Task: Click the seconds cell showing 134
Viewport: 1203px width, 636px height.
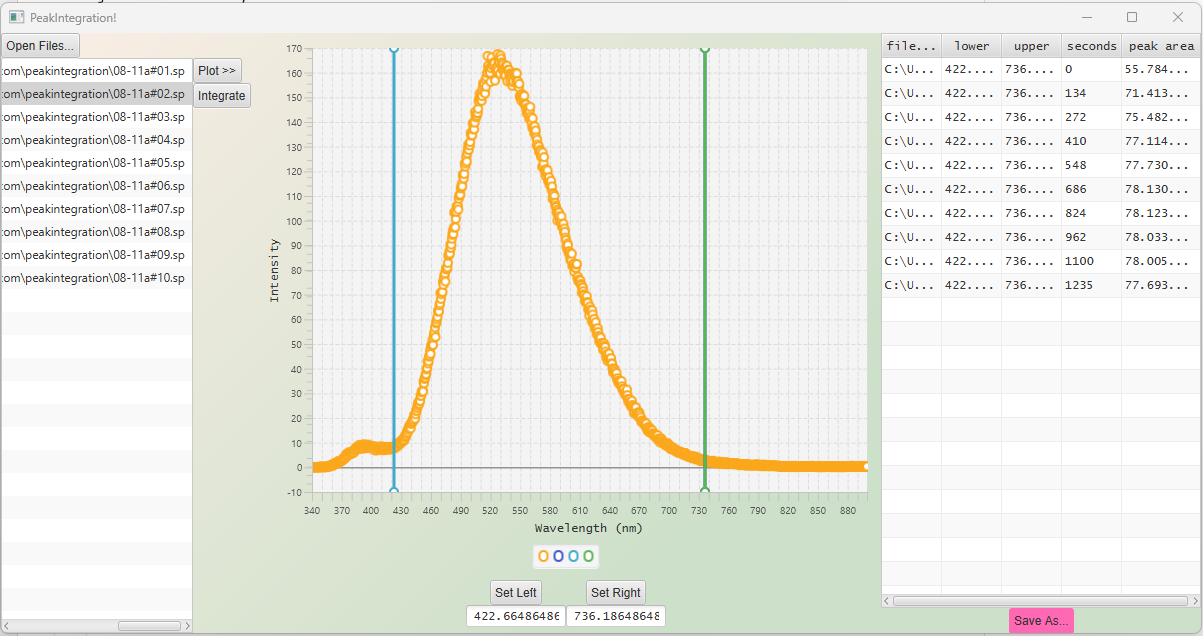Action: pos(1091,93)
